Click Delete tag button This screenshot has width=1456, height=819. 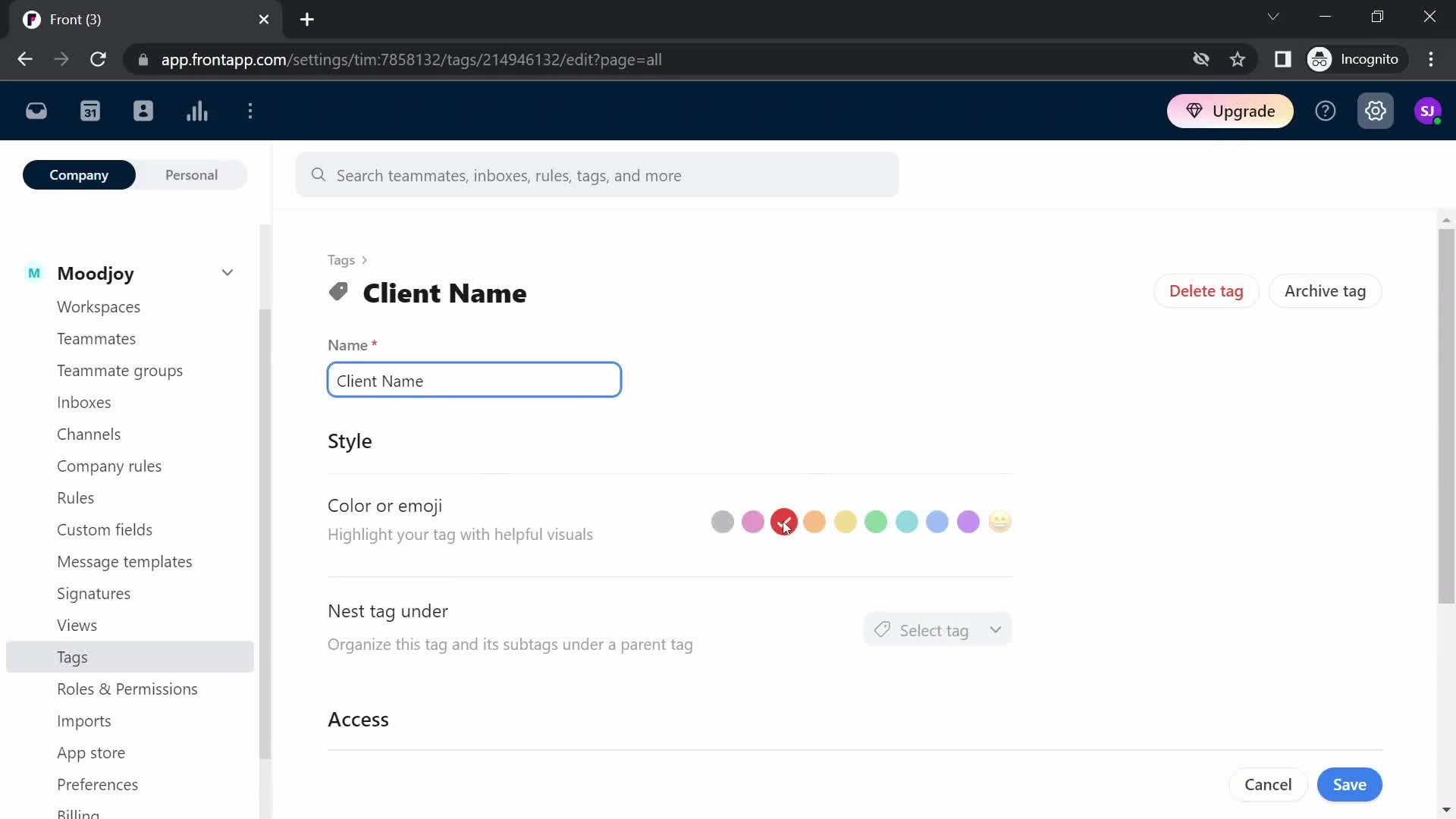click(1206, 291)
